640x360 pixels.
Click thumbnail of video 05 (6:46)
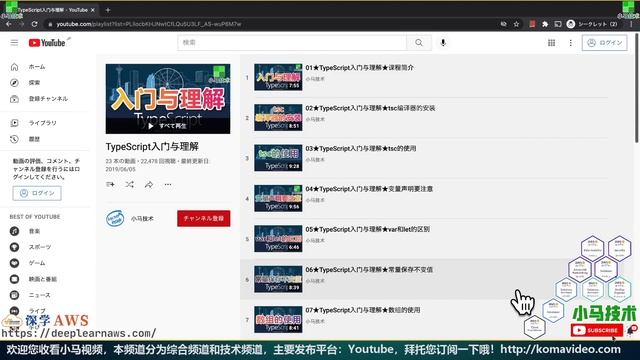(278, 239)
